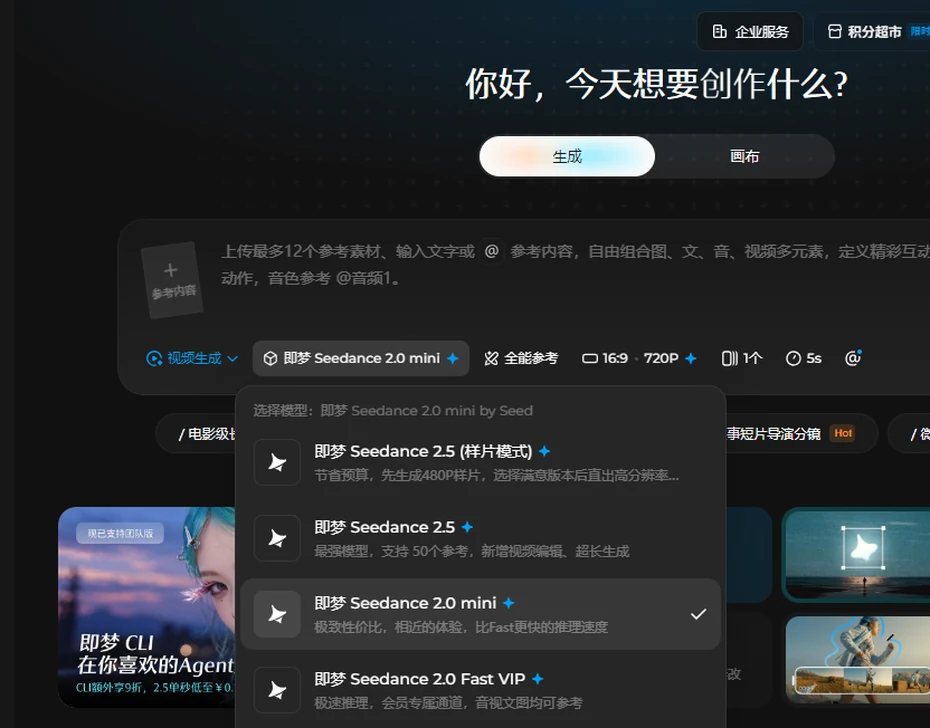Image resolution: width=930 pixels, height=728 pixels.
Task: Open the 积分超市 points store
Action: [x=872, y=31]
